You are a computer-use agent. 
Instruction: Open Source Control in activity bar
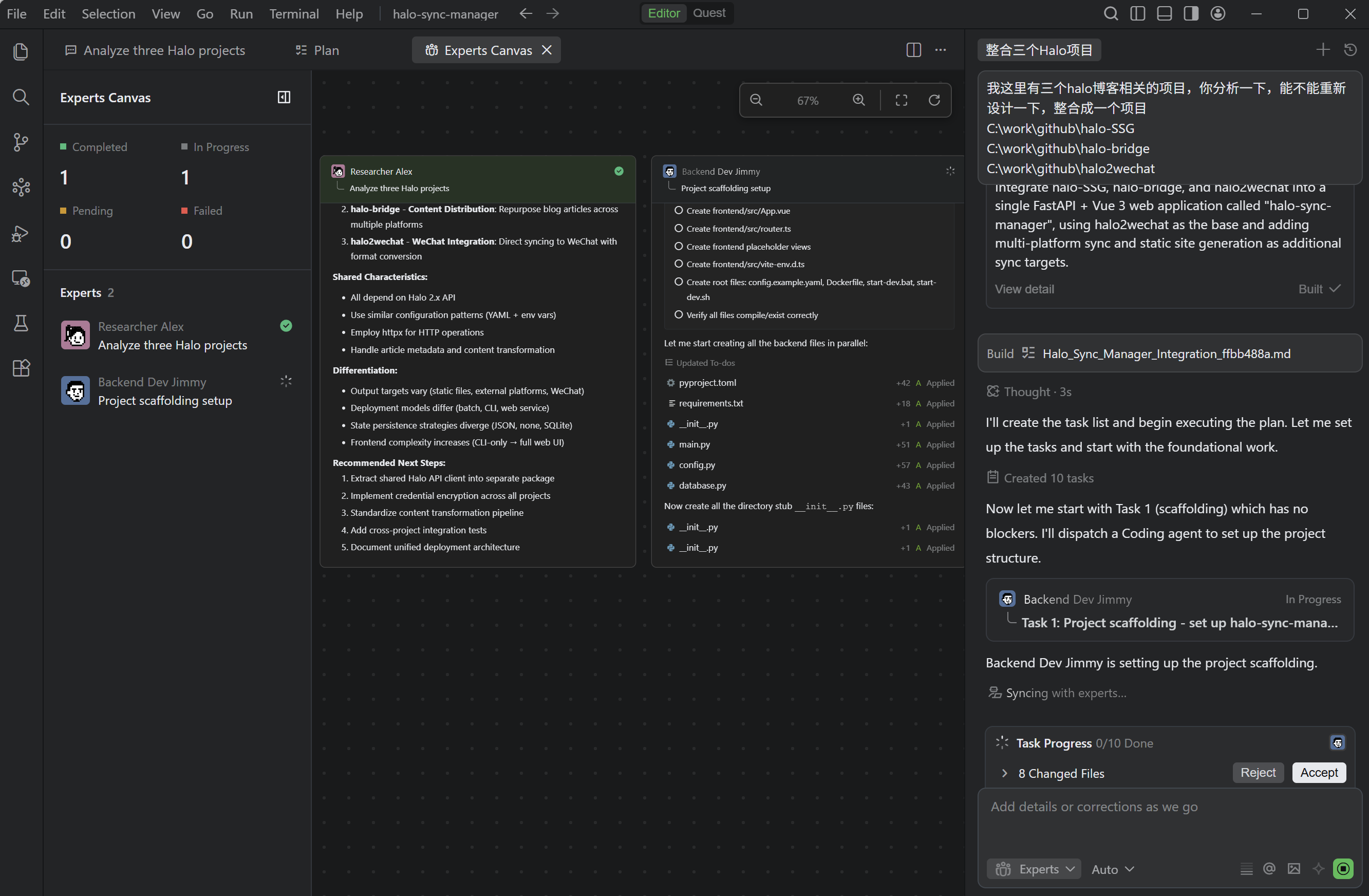click(21, 142)
